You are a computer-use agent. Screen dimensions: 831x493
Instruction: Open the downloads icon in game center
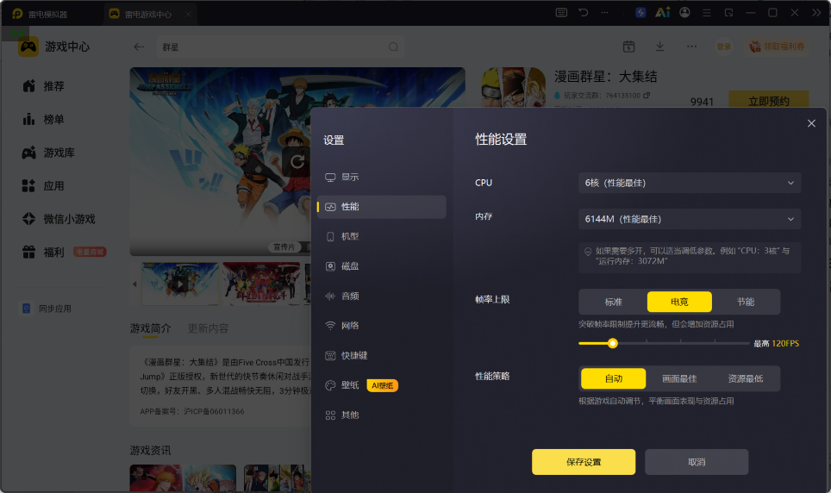coord(660,47)
